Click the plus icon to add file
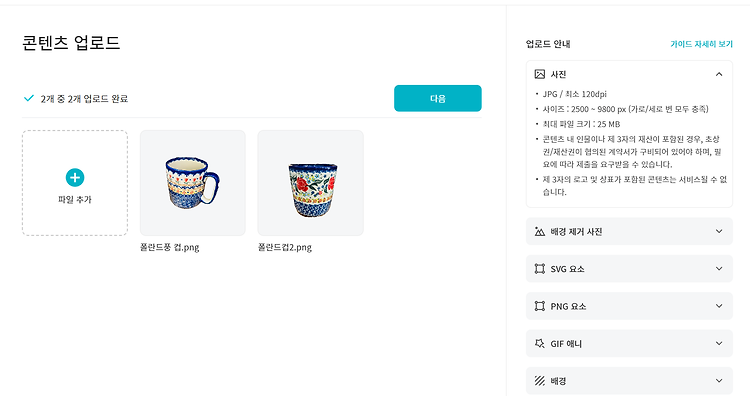Screen dimensions: 750x396 (x=75, y=177)
